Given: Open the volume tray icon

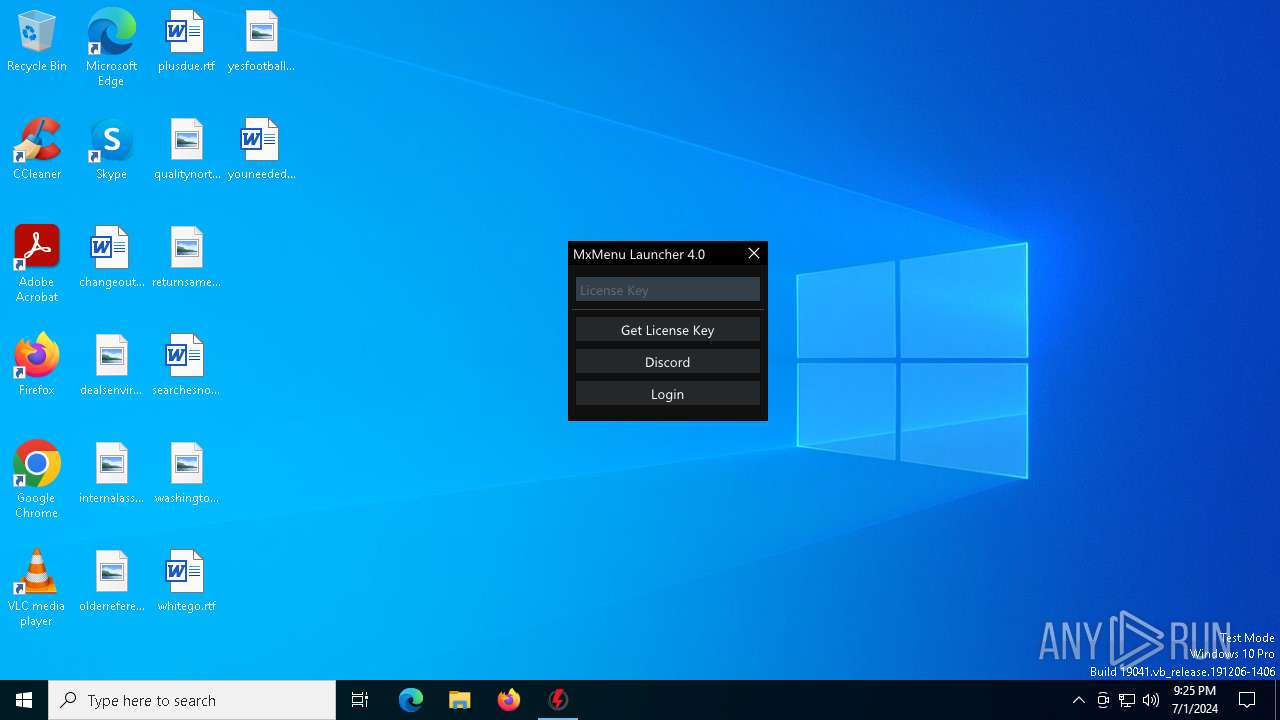Looking at the screenshot, I should click(1151, 700).
